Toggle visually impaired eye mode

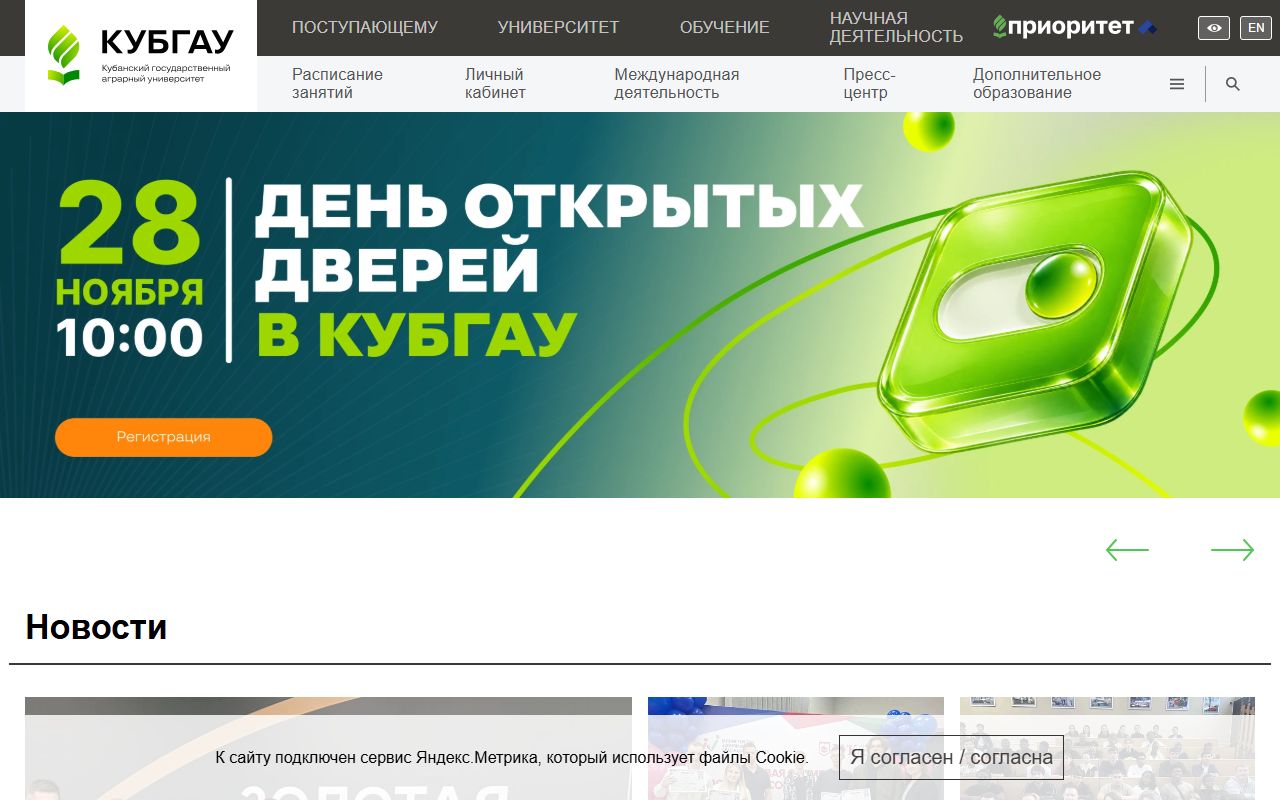[1214, 28]
